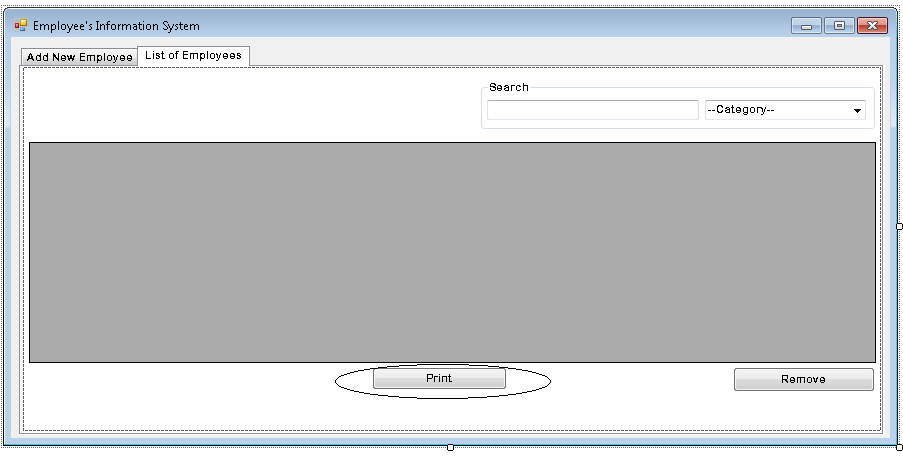Click the Employee's Information System title text

coord(116,26)
